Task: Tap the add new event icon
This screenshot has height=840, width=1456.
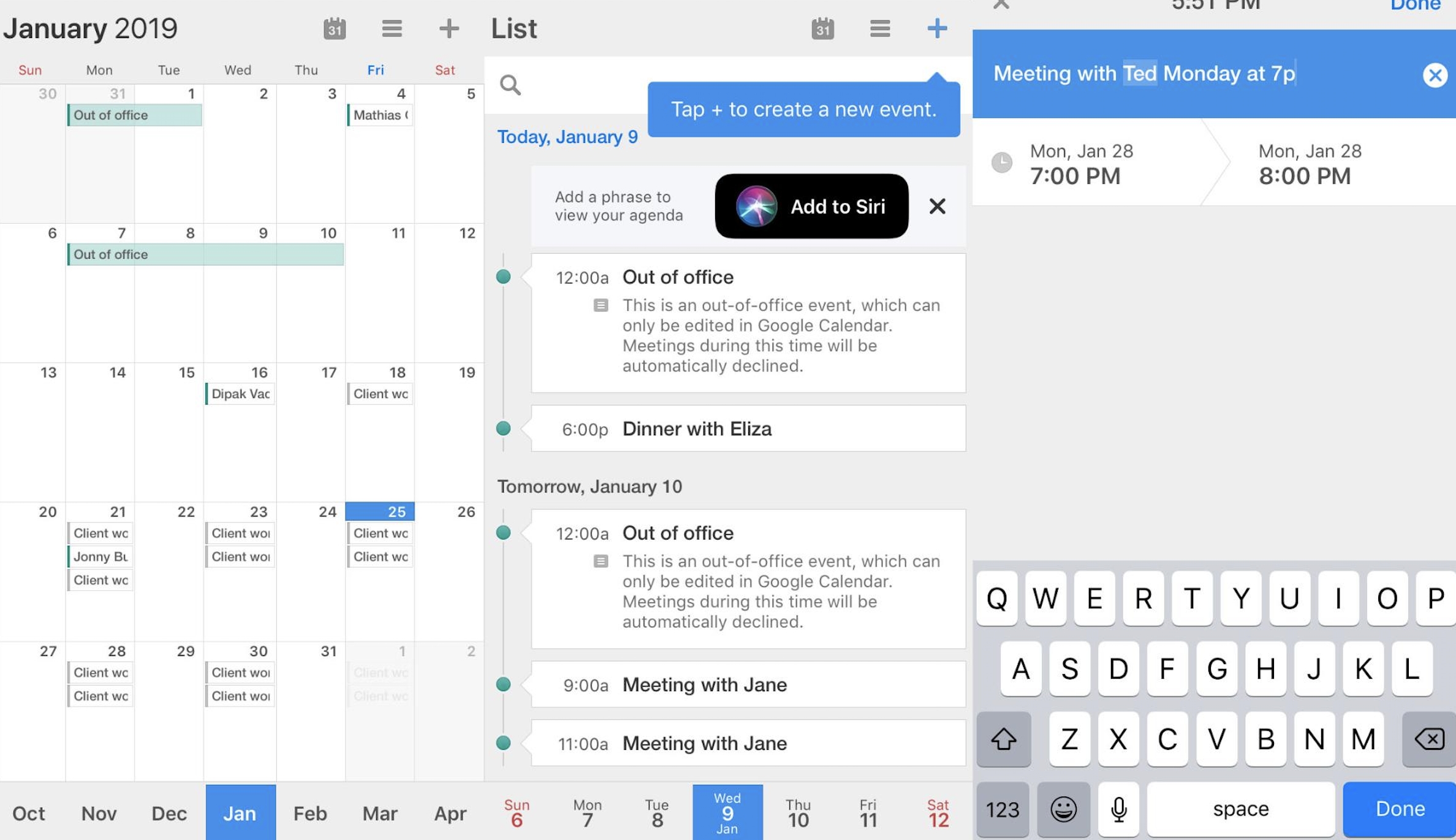Action: pyautogui.click(x=937, y=27)
